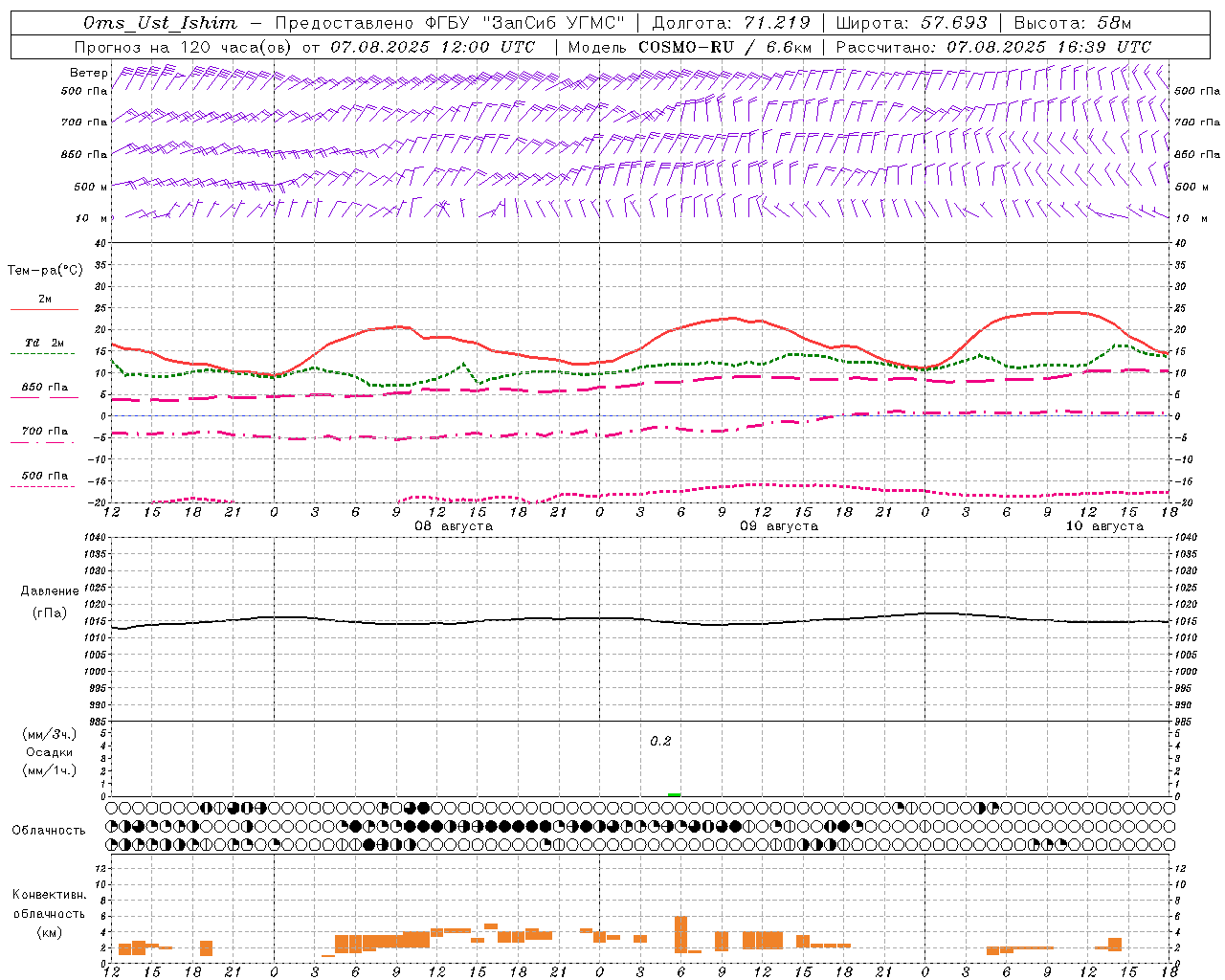Image resolution: width=1225 pixels, height=980 pixels.
Task: Click the 10 августа date label
Action: click(x=1104, y=526)
